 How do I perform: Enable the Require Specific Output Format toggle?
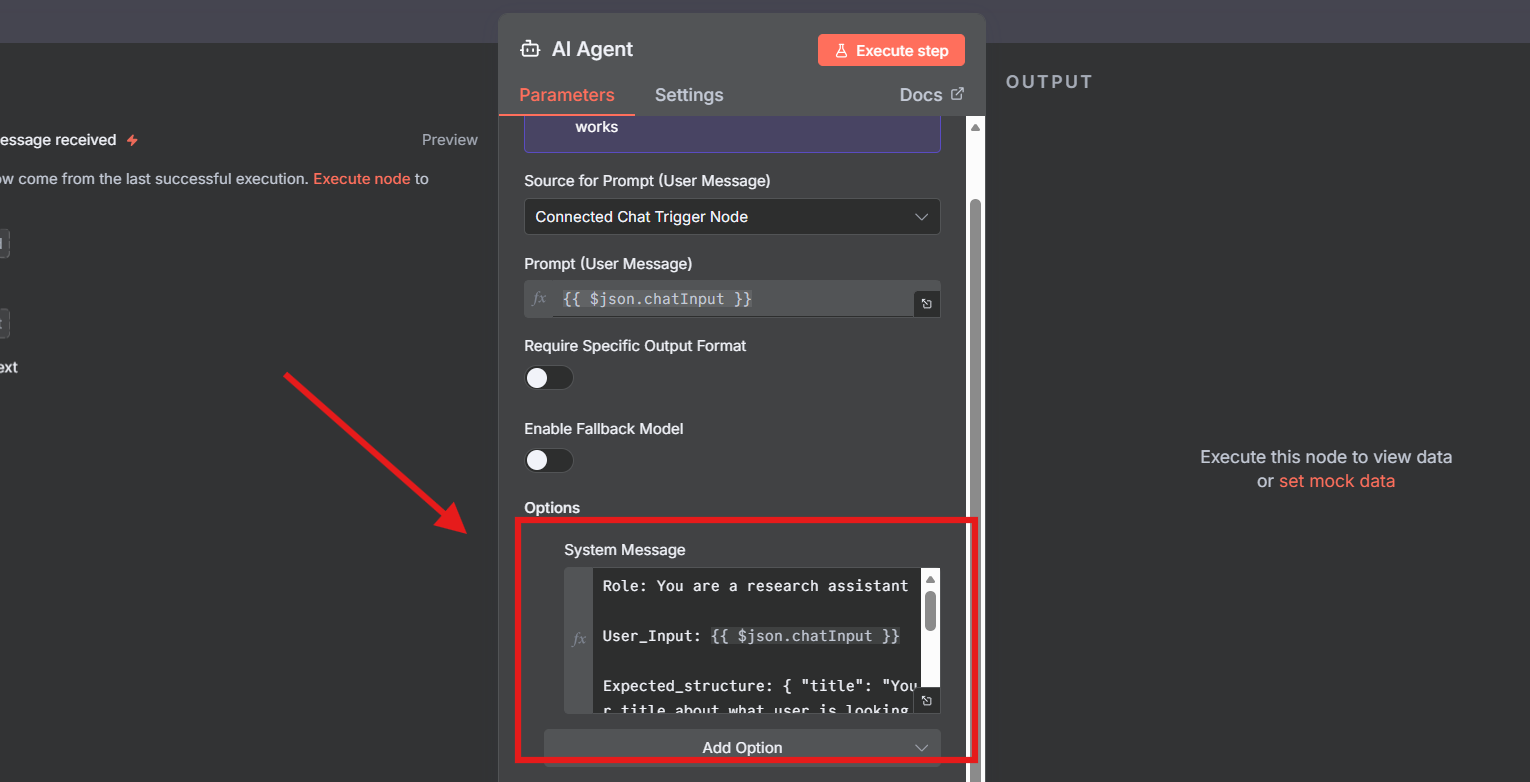click(549, 378)
